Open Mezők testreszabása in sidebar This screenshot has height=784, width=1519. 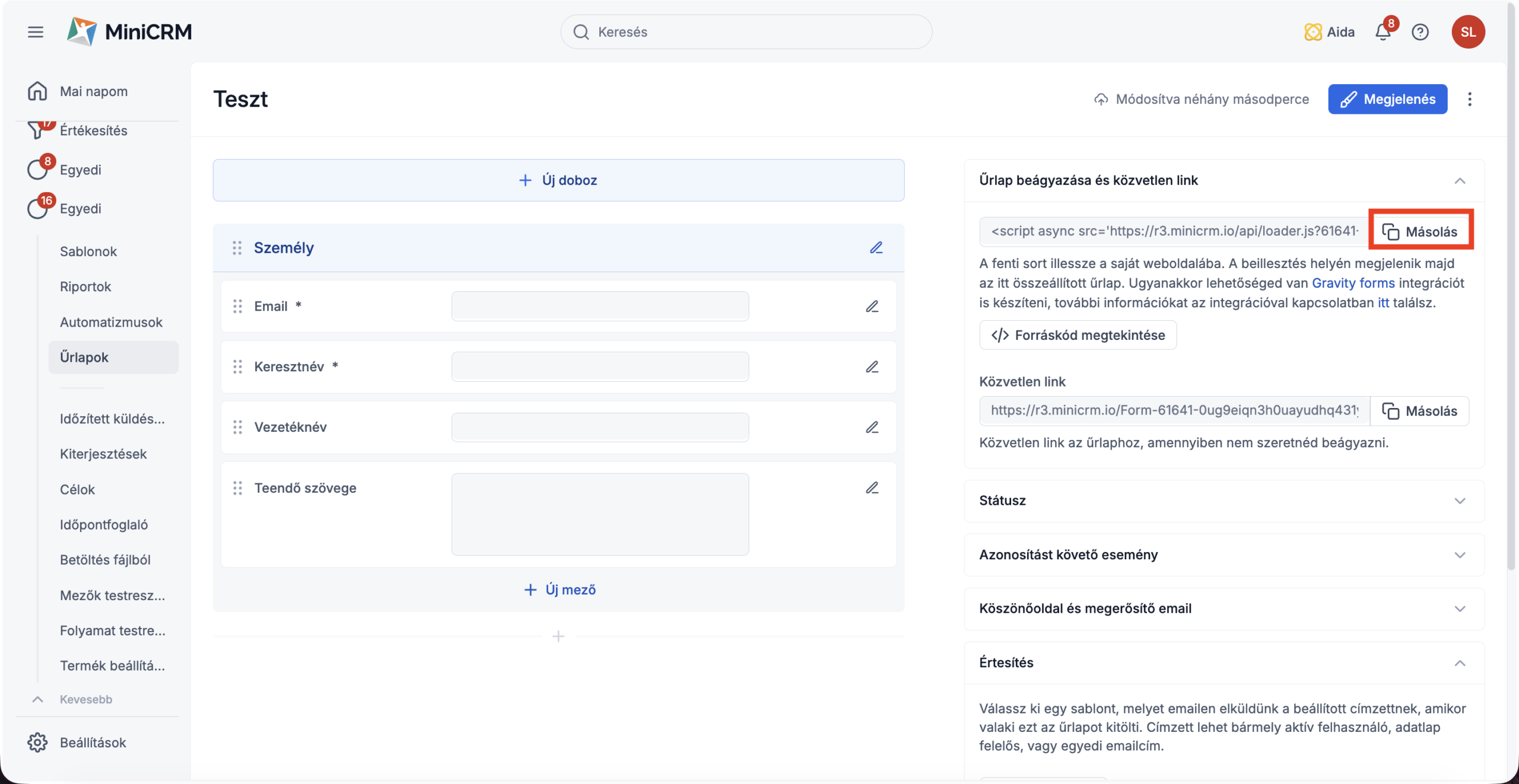tap(112, 595)
